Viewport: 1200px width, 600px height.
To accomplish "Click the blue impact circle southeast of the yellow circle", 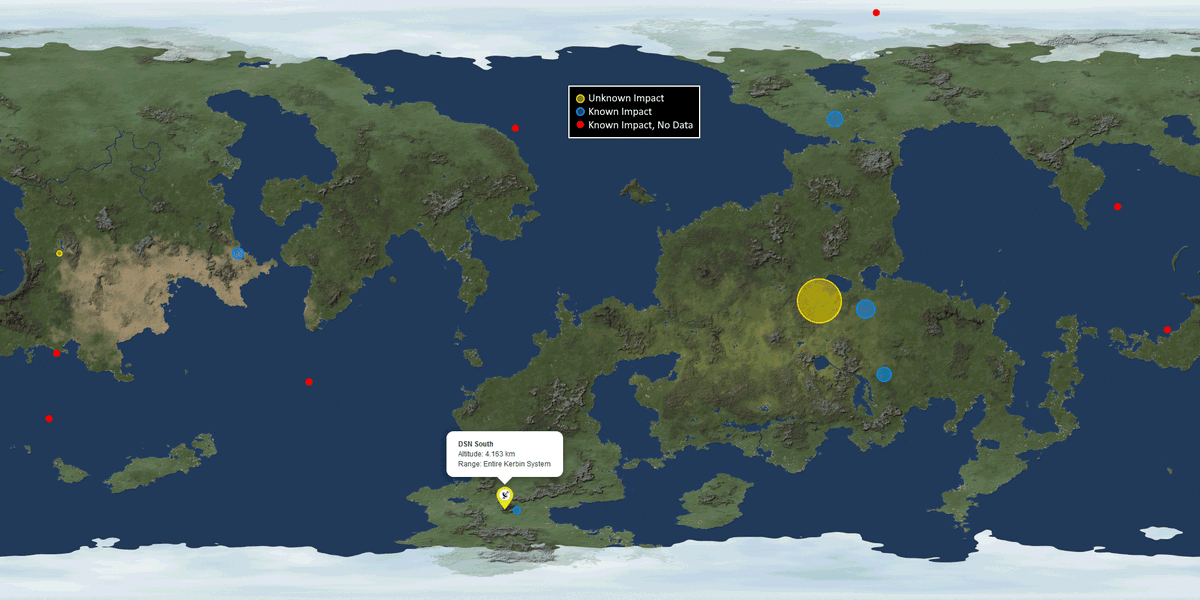I will [884, 374].
